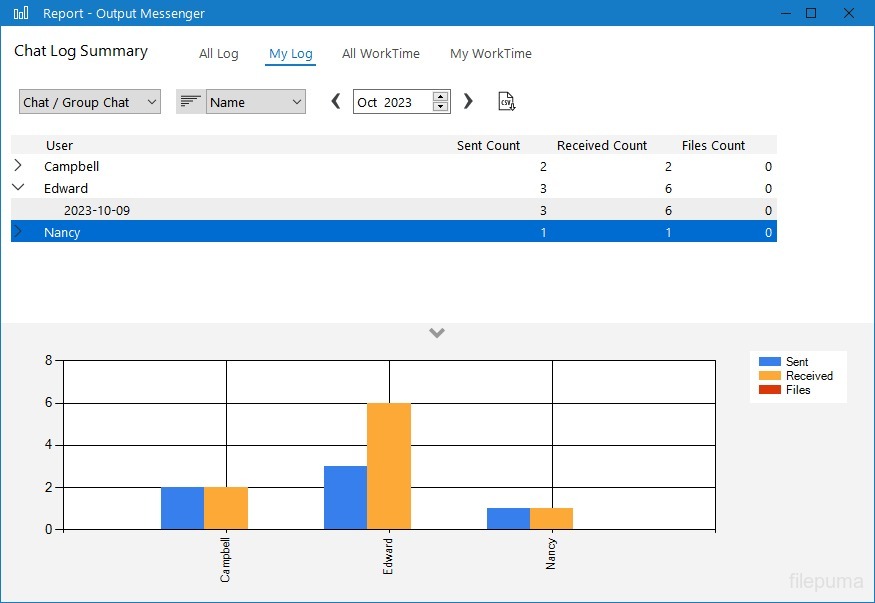
Task: Click the Report app icon in title bar
Action: tap(20, 13)
